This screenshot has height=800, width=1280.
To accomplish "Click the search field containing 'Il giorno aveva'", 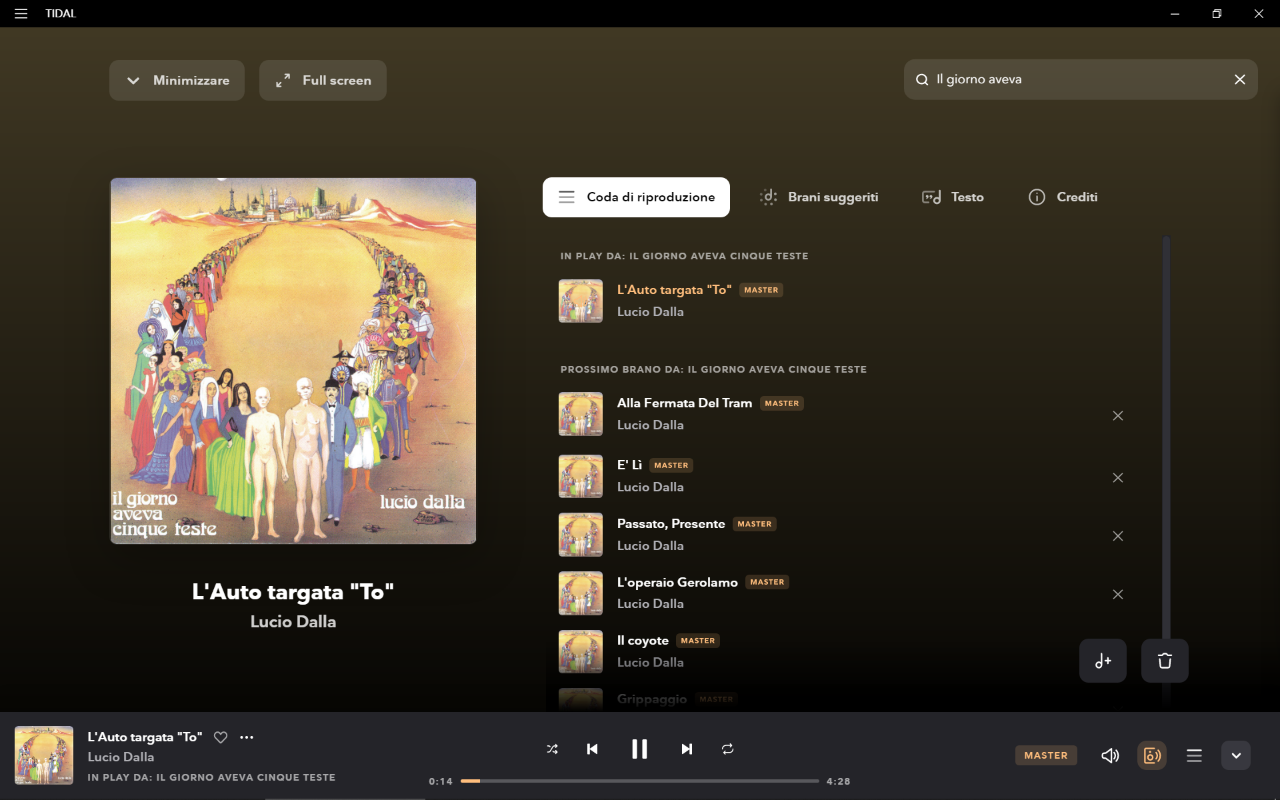I will [x=1081, y=79].
